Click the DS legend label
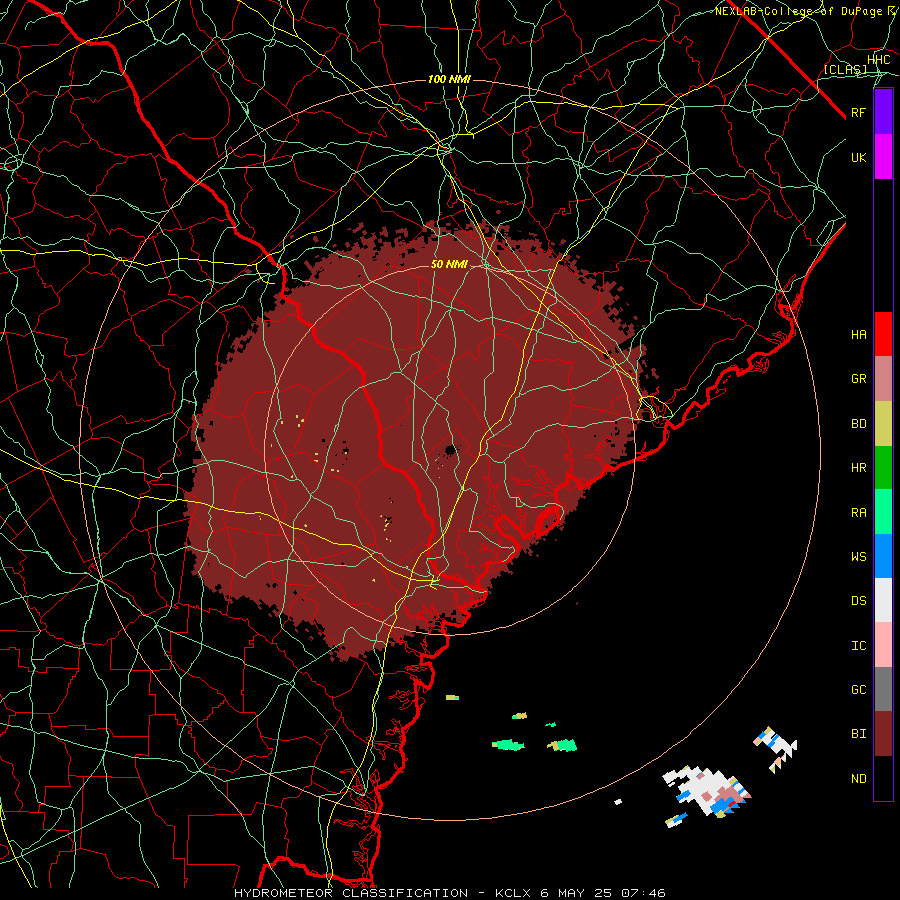This screenshot has width=900, height=900. click(858, 600)
